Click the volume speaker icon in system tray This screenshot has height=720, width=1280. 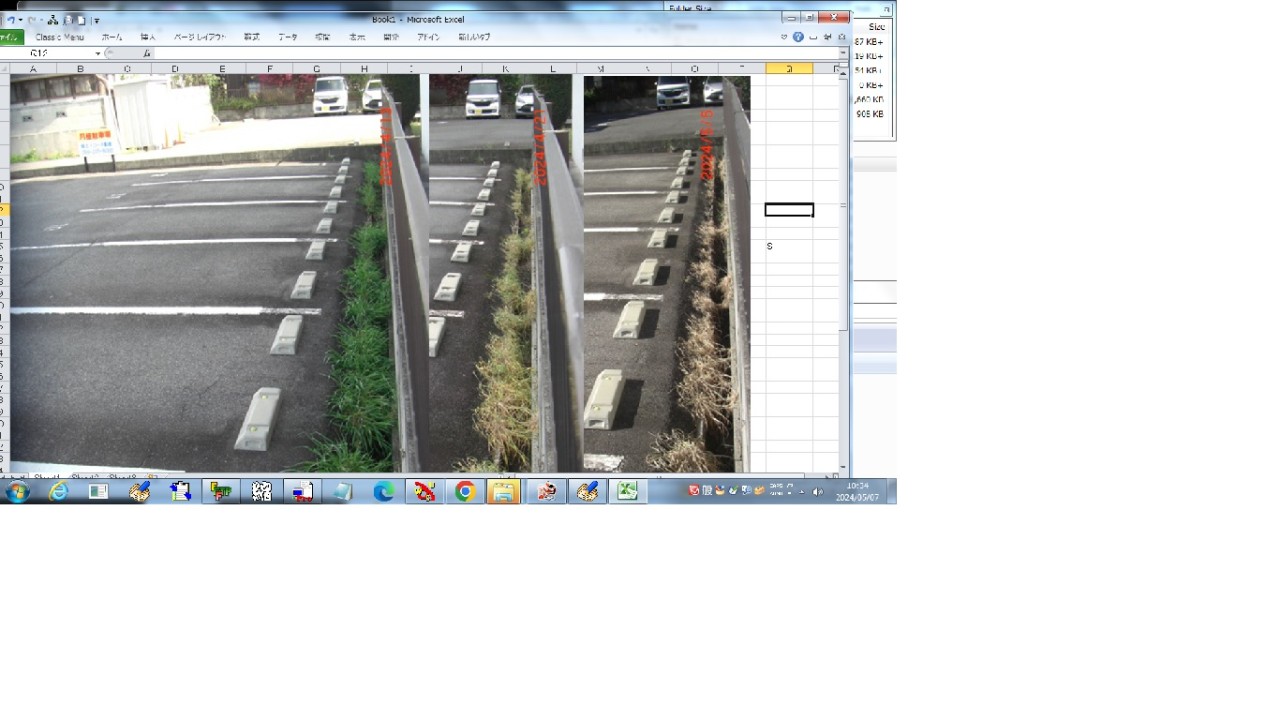tap(817, 491)
